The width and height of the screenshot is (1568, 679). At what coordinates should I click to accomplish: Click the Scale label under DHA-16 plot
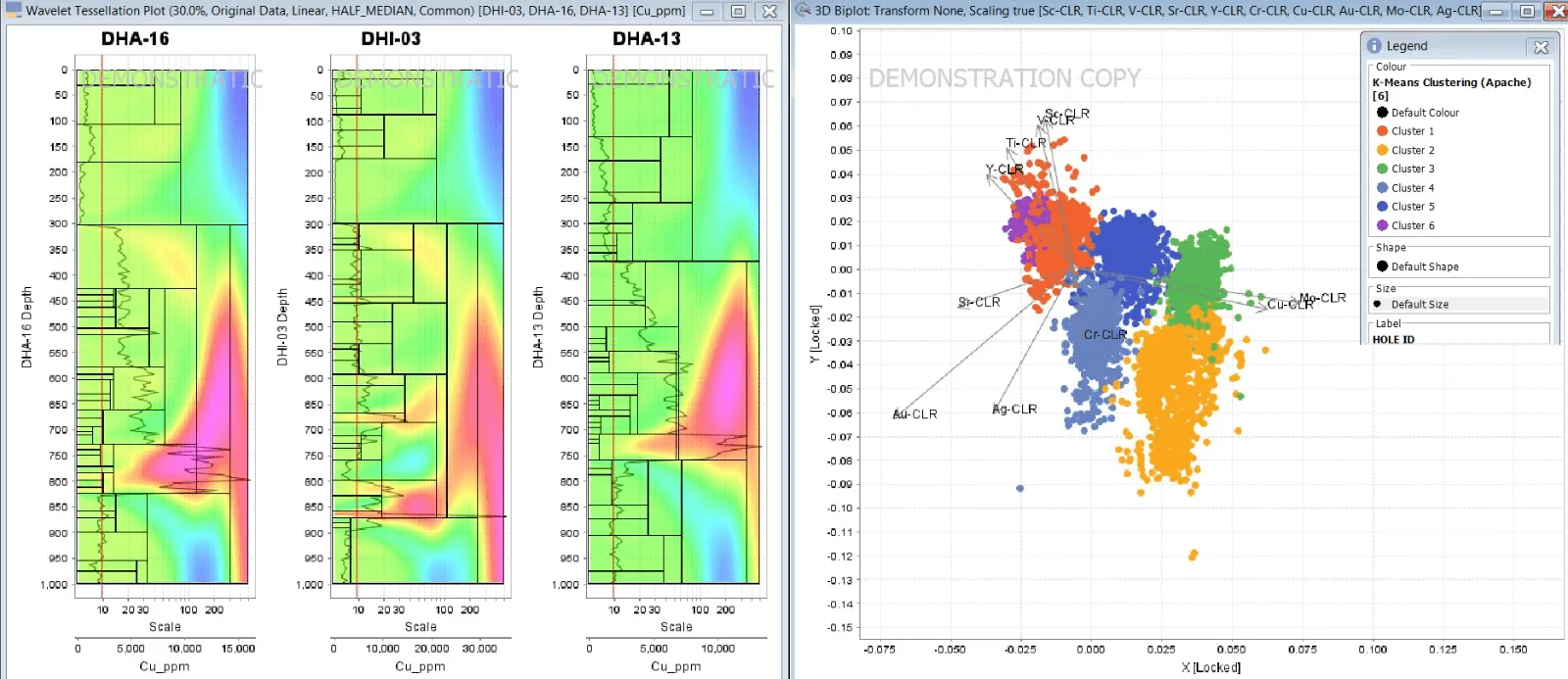click(165, 627)
